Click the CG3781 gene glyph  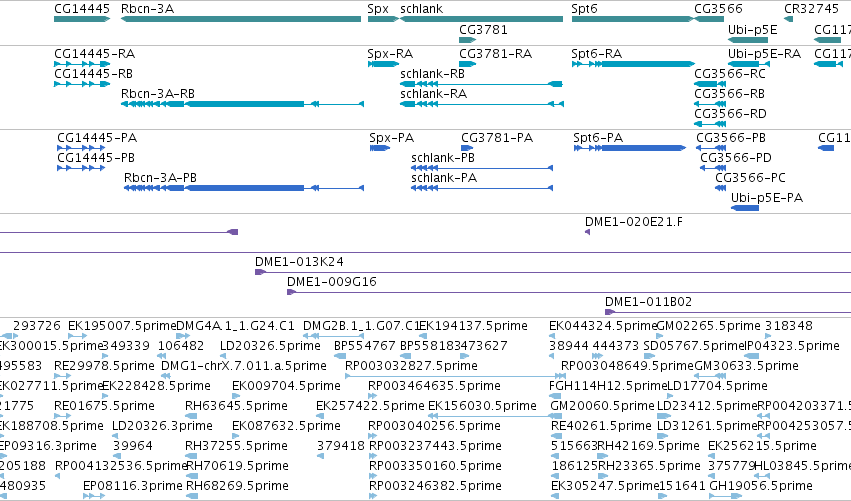(x=467, y=40)
